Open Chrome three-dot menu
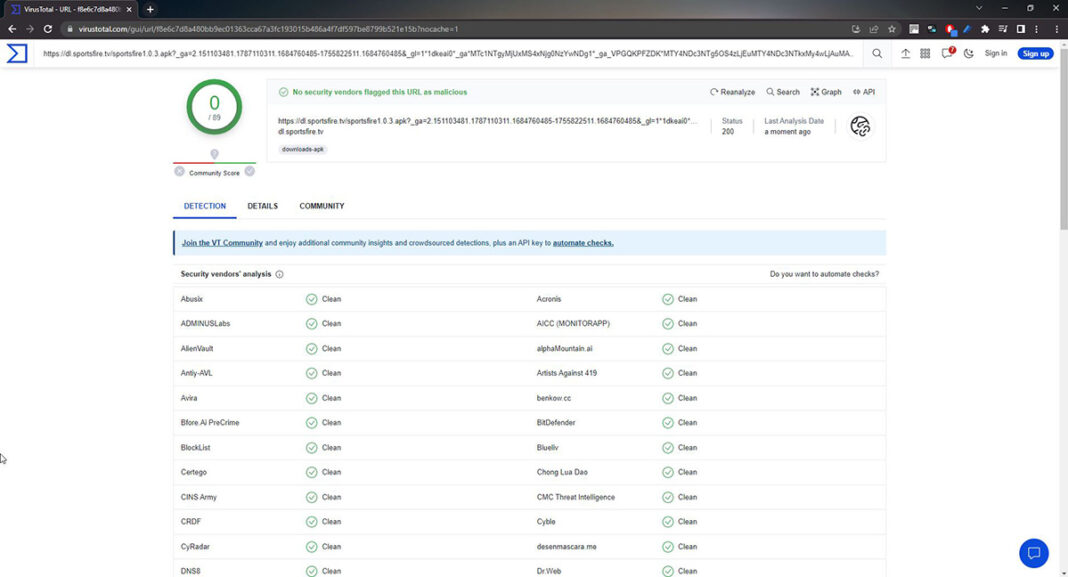1068x577 pixels. point(1057,29)
